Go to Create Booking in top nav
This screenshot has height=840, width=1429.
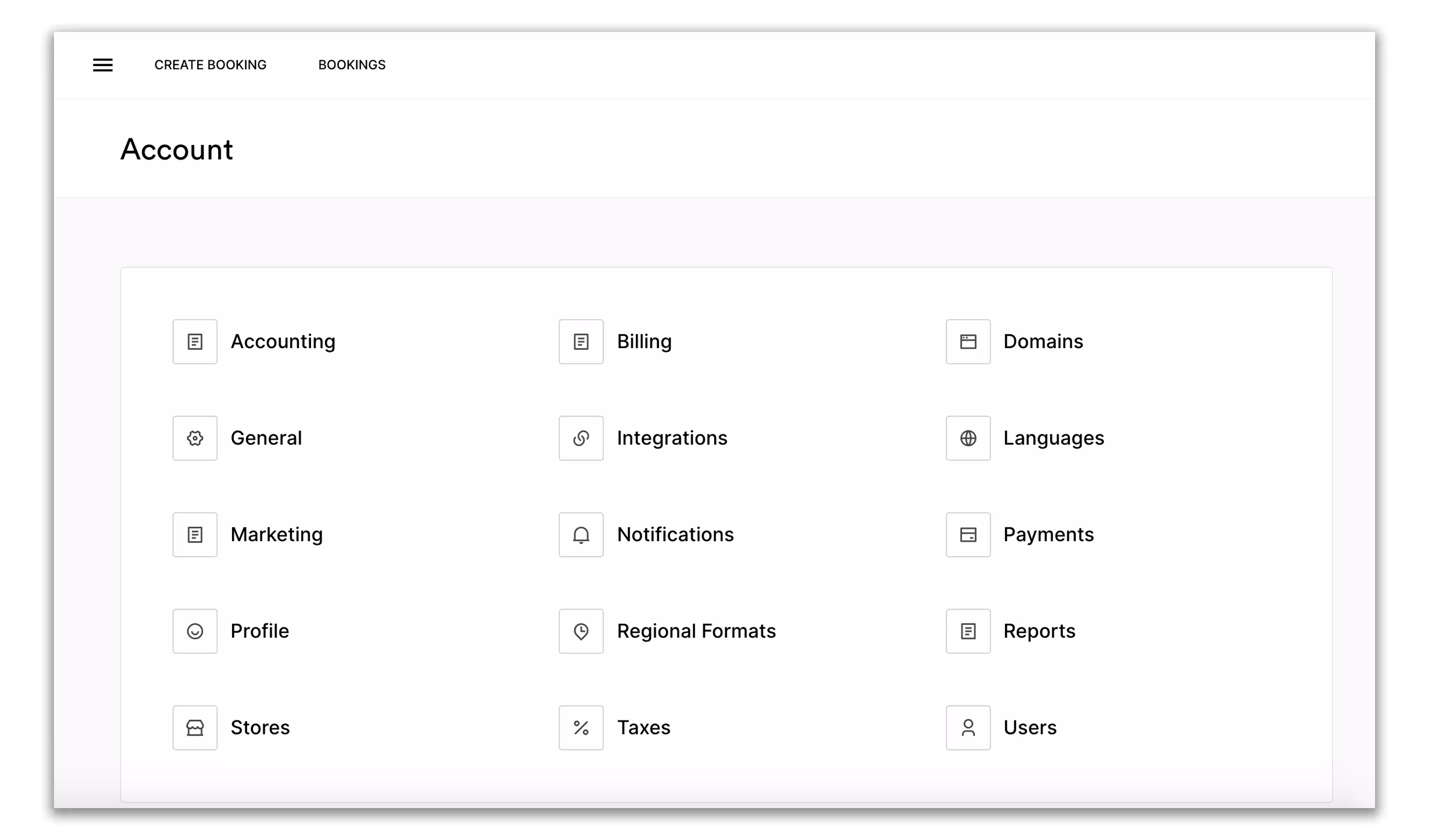[210, 65]
